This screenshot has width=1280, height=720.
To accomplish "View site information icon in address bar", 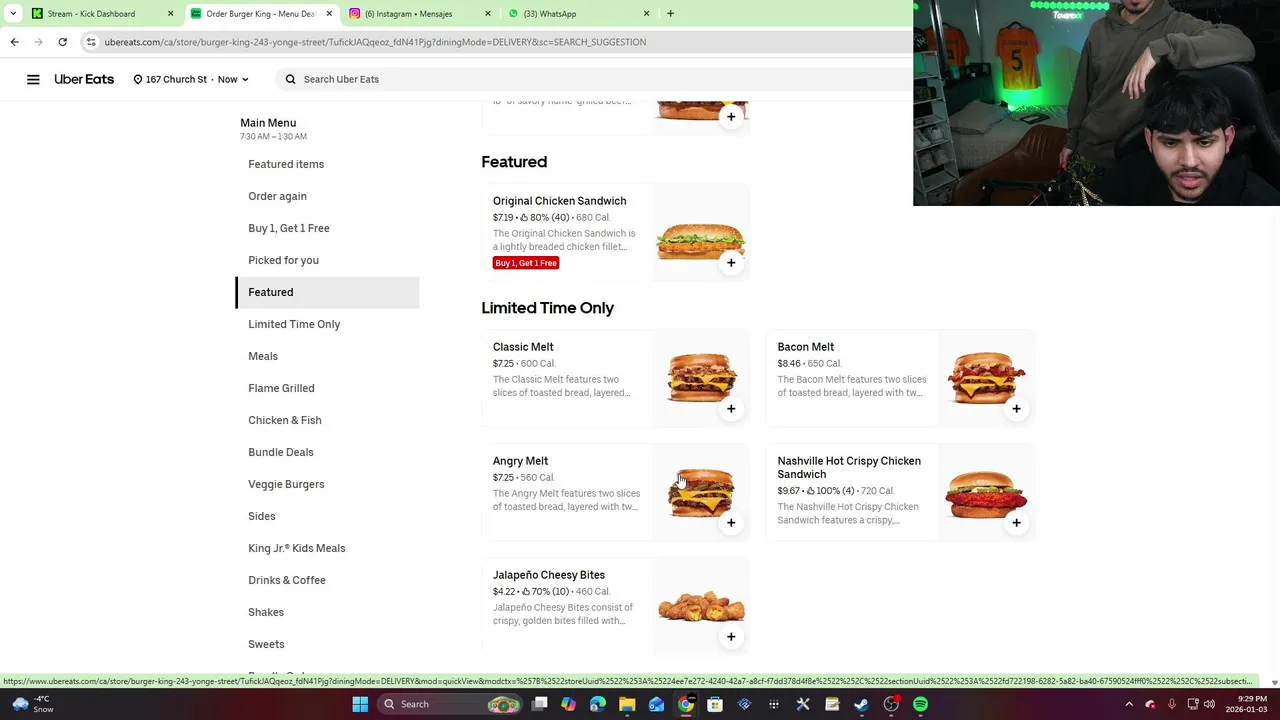I will click(91, 42).
